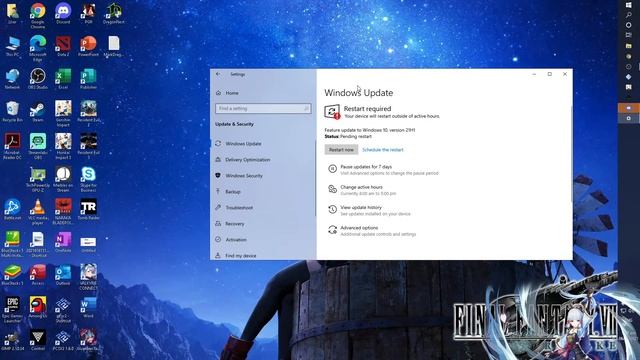Open Word desktop shortcut
Screen dimensions: 640x360
(x=88, y=307)
